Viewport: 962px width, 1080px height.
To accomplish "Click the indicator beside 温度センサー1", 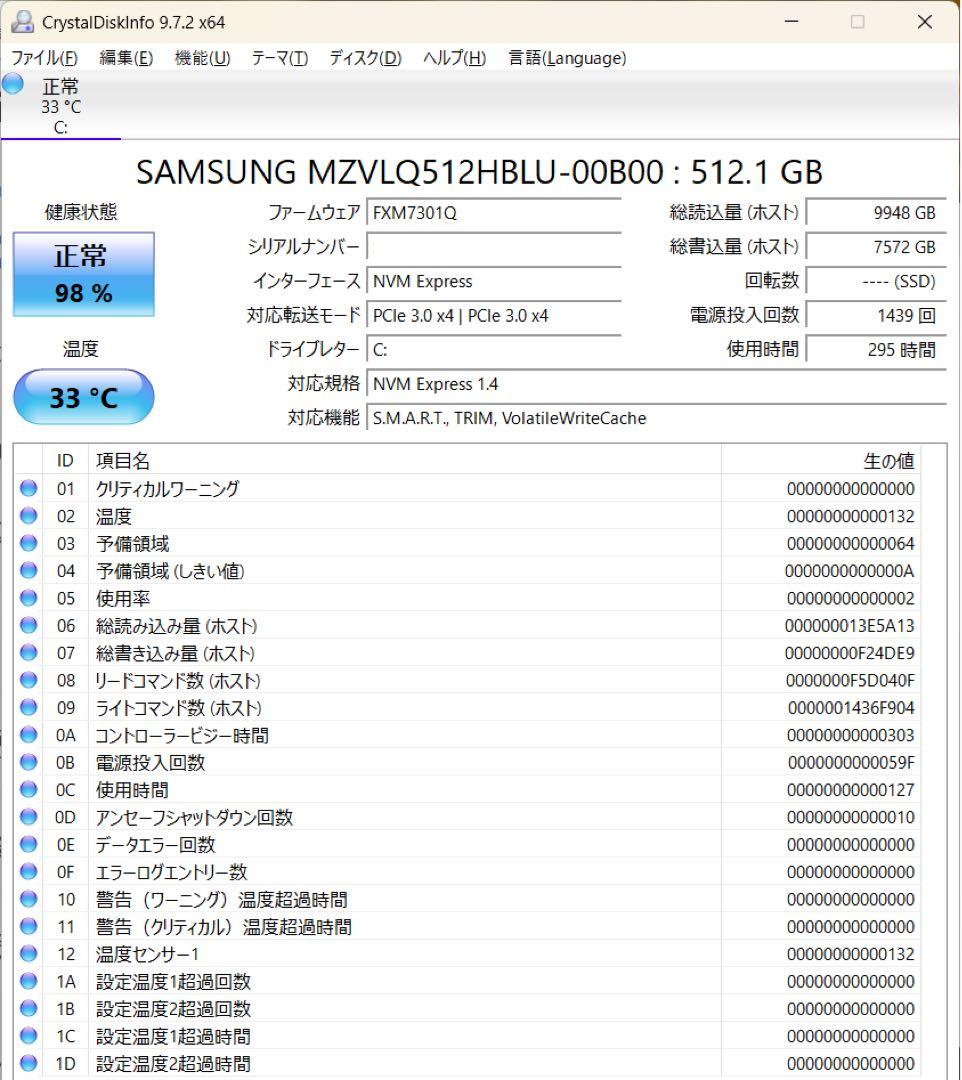I will [x=28, y=954].
